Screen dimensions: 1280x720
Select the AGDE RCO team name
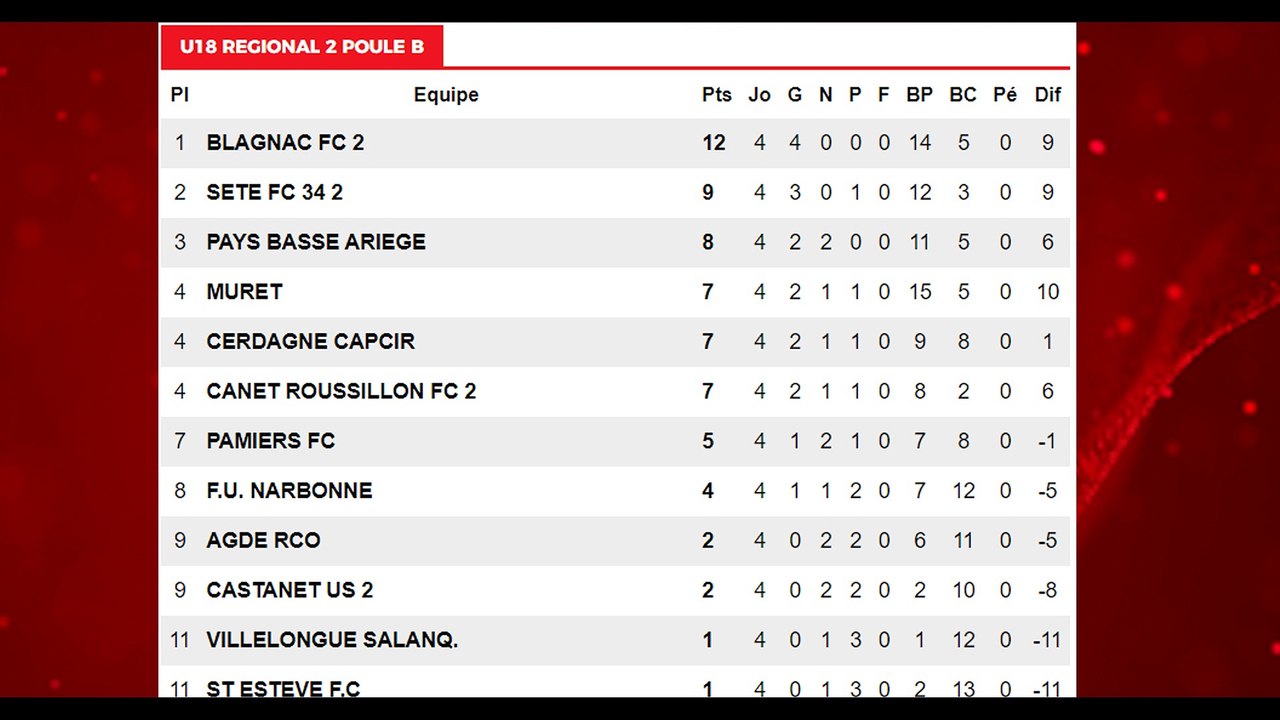point(263,540)
